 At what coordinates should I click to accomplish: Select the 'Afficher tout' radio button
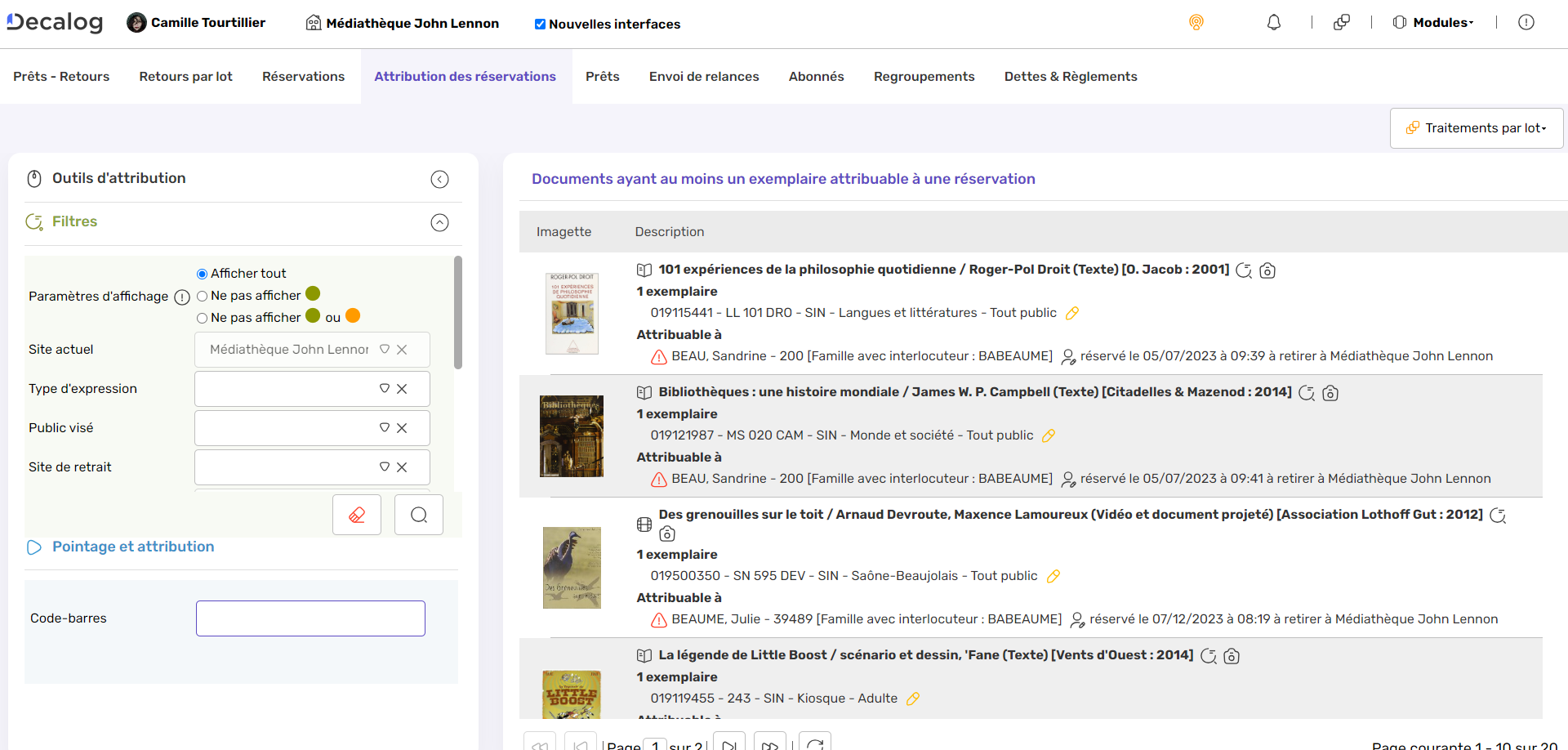202,273
